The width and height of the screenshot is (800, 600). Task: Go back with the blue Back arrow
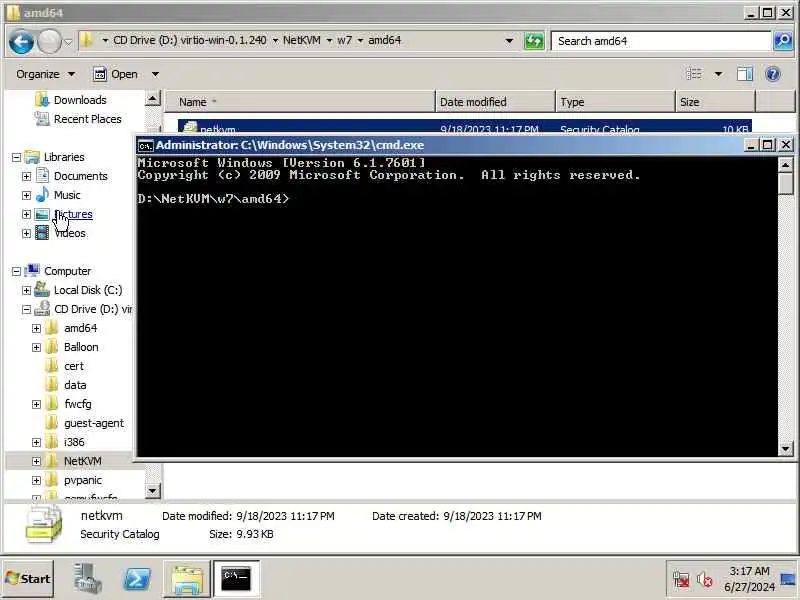21,41
